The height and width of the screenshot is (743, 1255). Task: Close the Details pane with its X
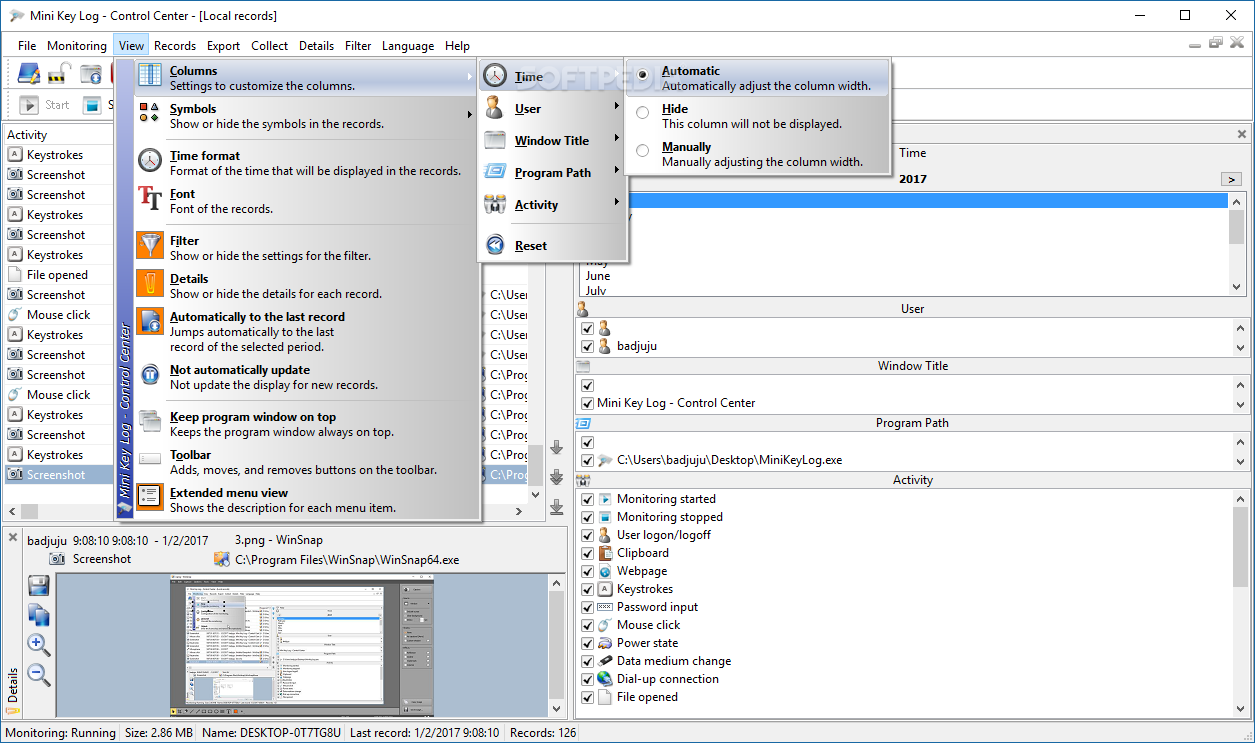13,537
